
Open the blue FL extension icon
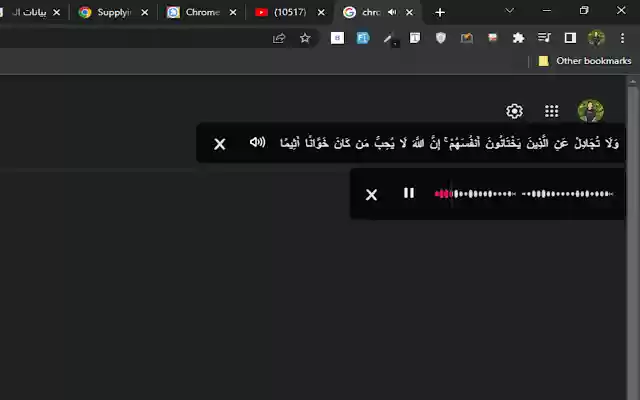tap(363, 38)
